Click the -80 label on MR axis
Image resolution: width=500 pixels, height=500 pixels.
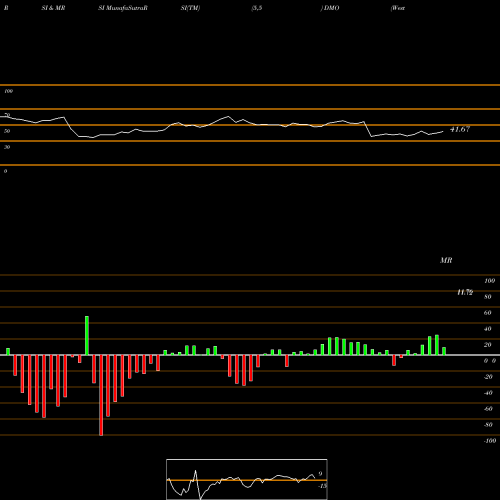[488, 425]
